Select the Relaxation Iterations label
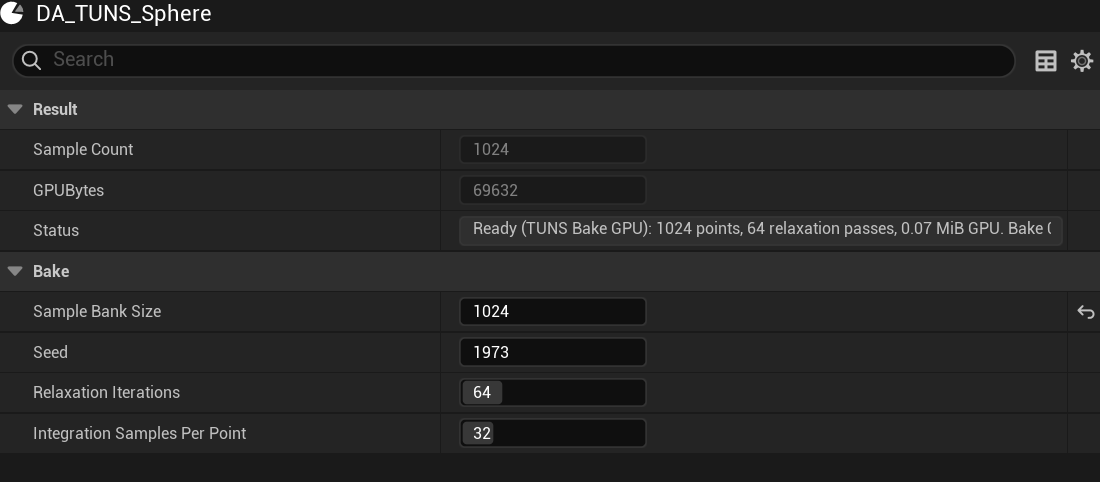 pos(107,392)
